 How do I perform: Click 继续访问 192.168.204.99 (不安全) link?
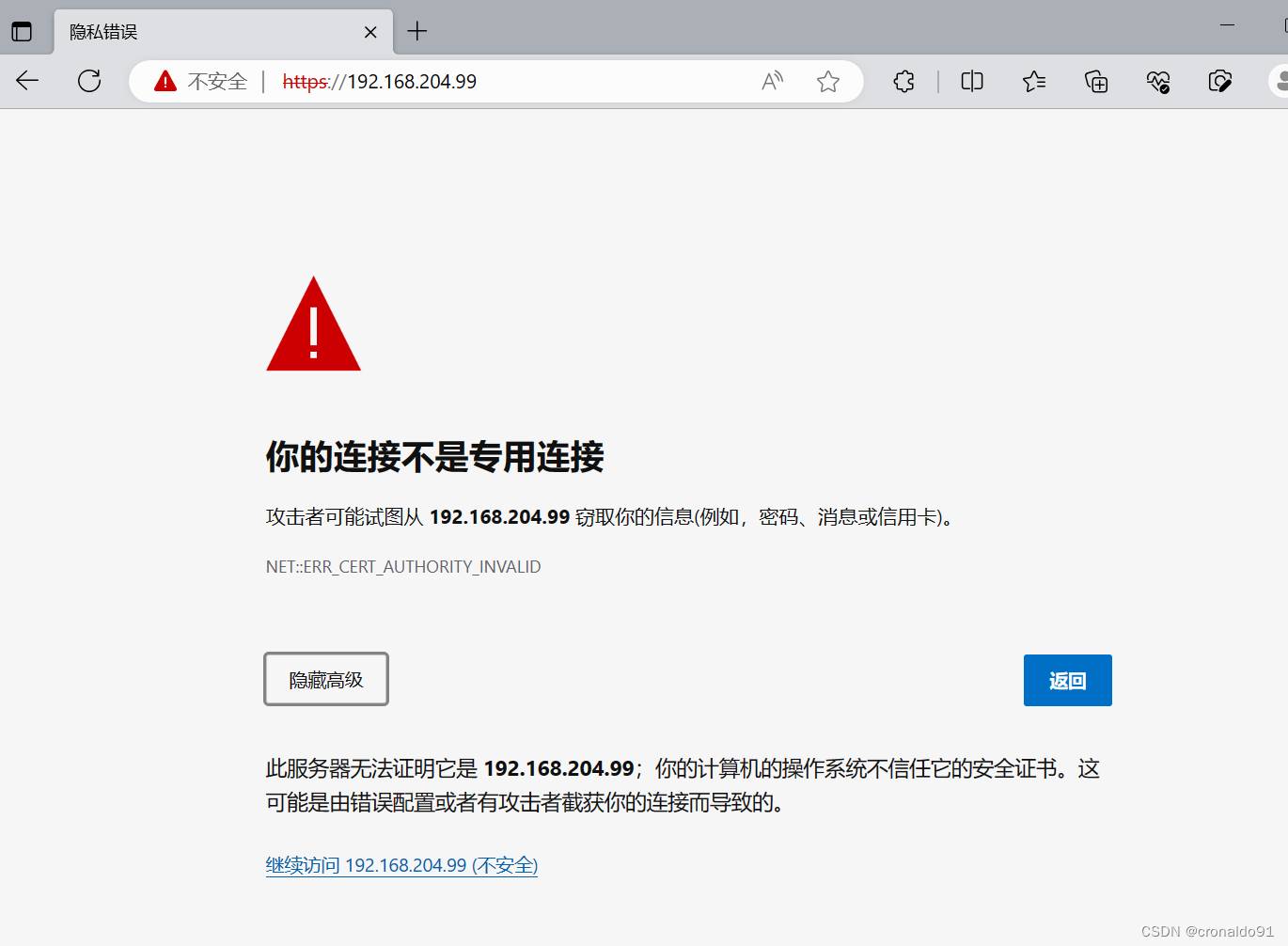[x=401, y=865]
